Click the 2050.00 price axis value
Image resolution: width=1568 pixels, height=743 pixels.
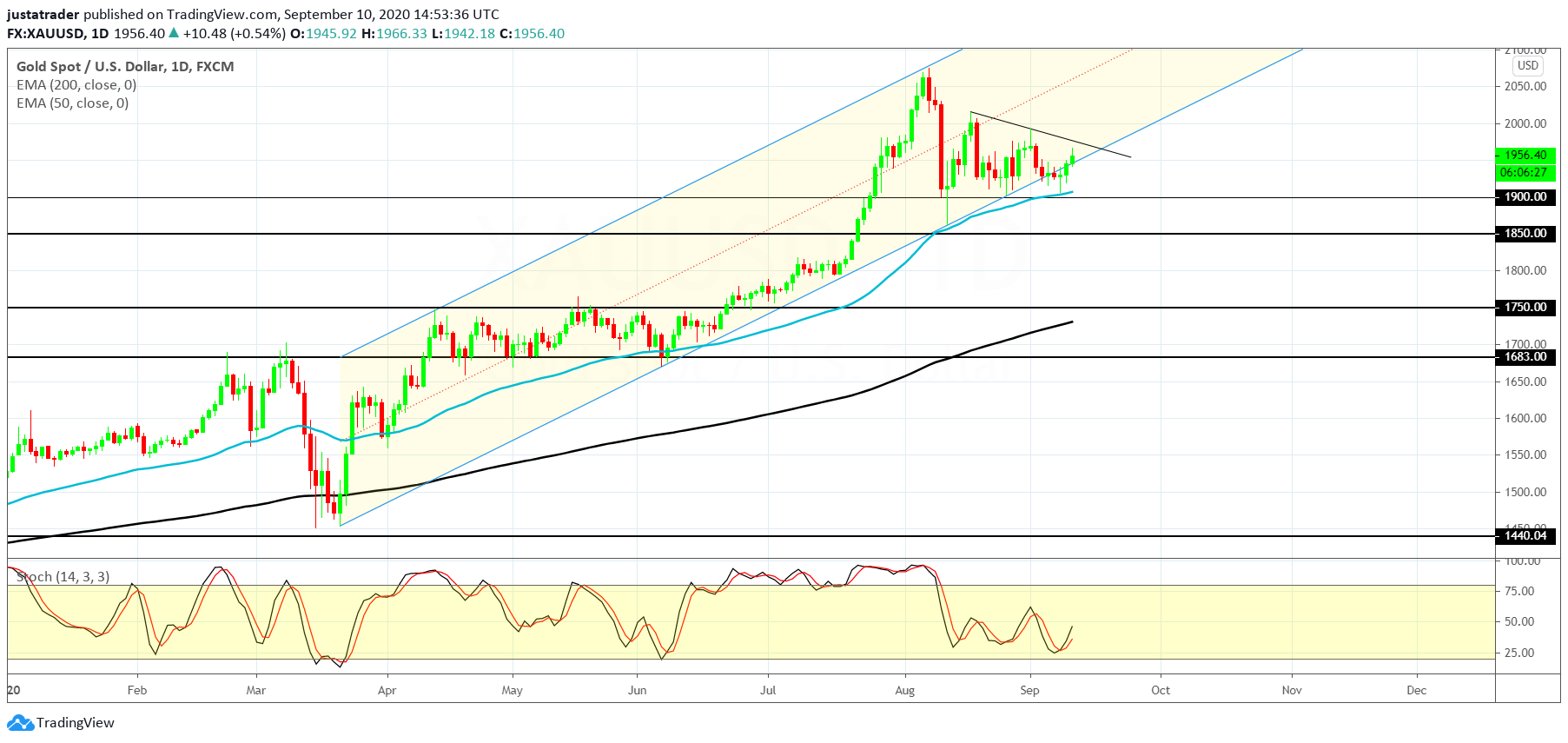point(1525,87)
